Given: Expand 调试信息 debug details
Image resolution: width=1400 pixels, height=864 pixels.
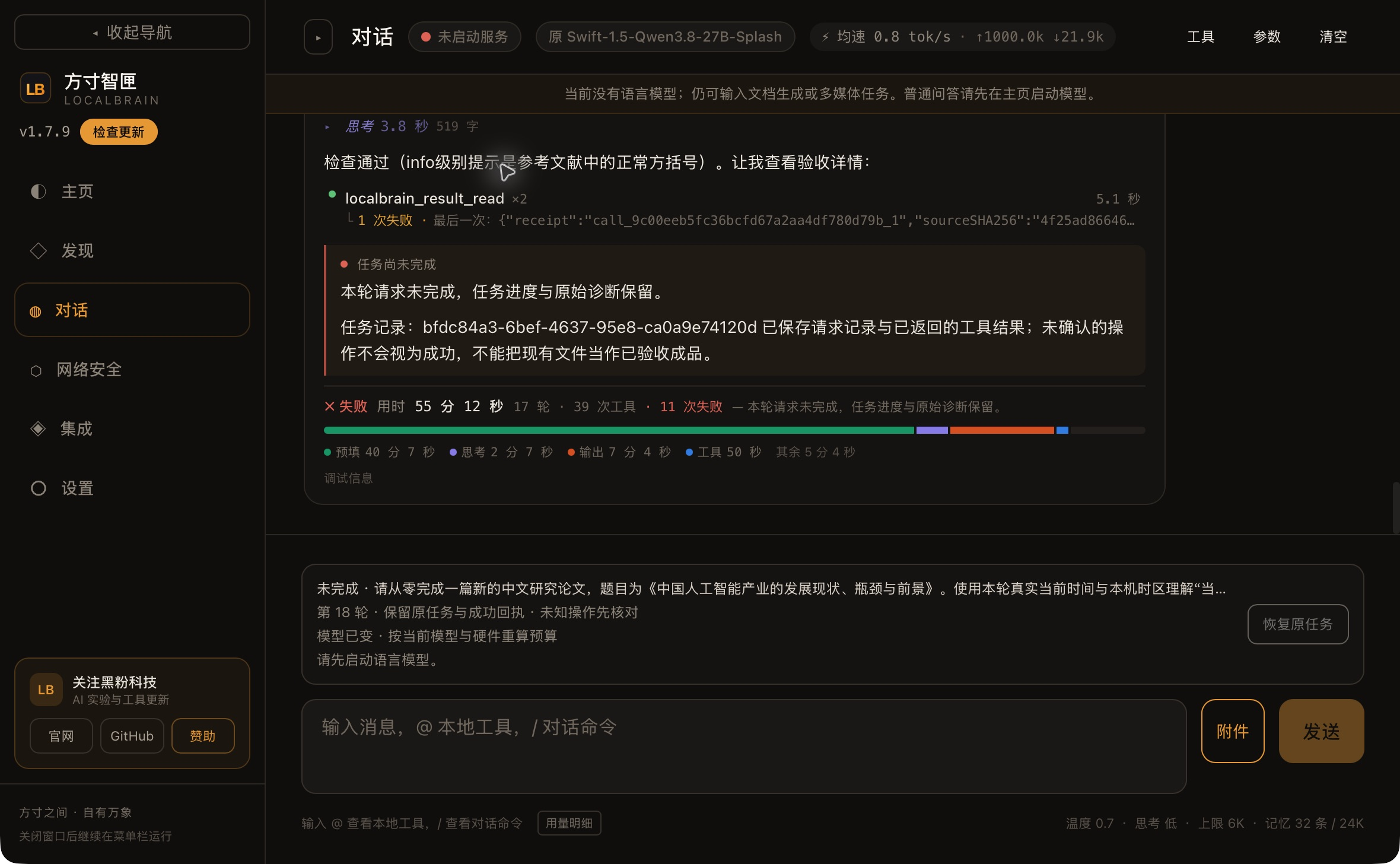Looking at the screenshot, I should coord(348,478).
